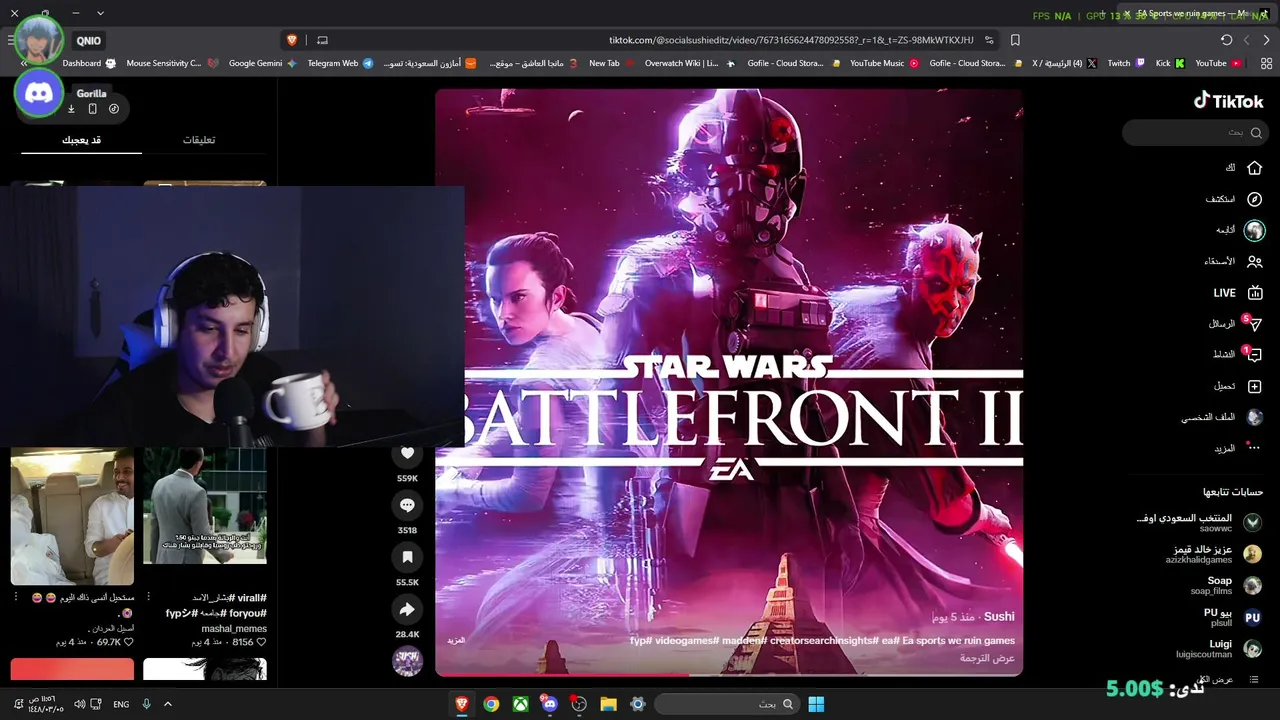
Task: Open the Overwatch Wiki bookmark
Action: tap(690, 63)
